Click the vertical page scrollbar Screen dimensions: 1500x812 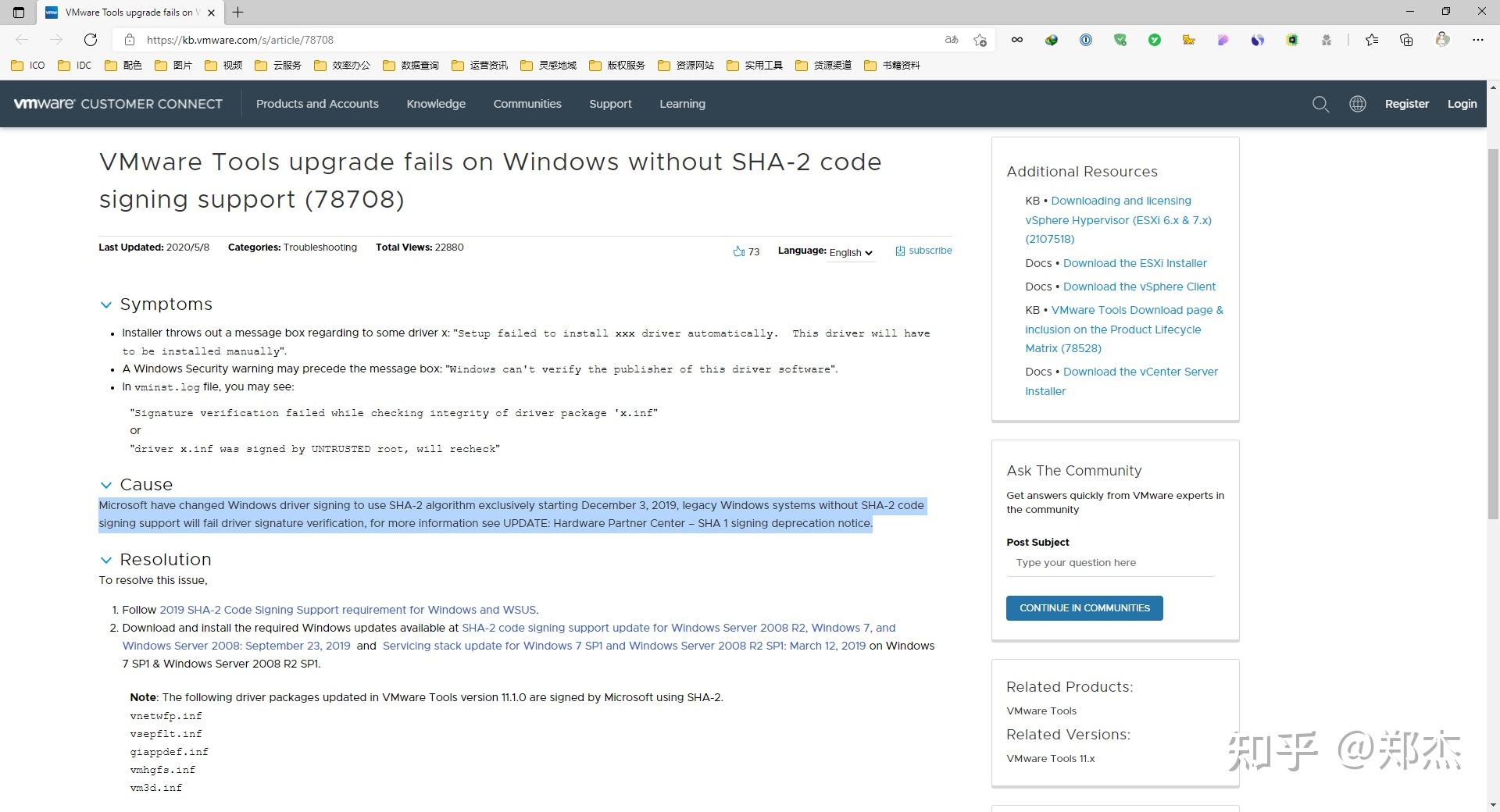pos(1493,328)
